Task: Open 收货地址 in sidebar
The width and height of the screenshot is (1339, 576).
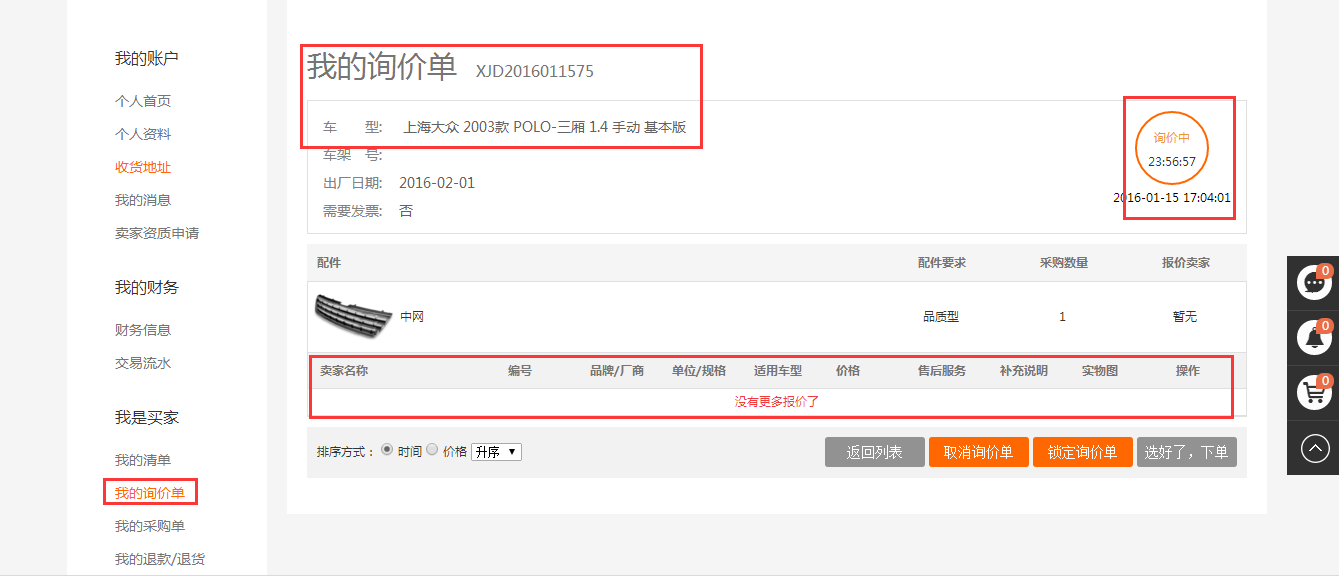Action: pos(143,167)
